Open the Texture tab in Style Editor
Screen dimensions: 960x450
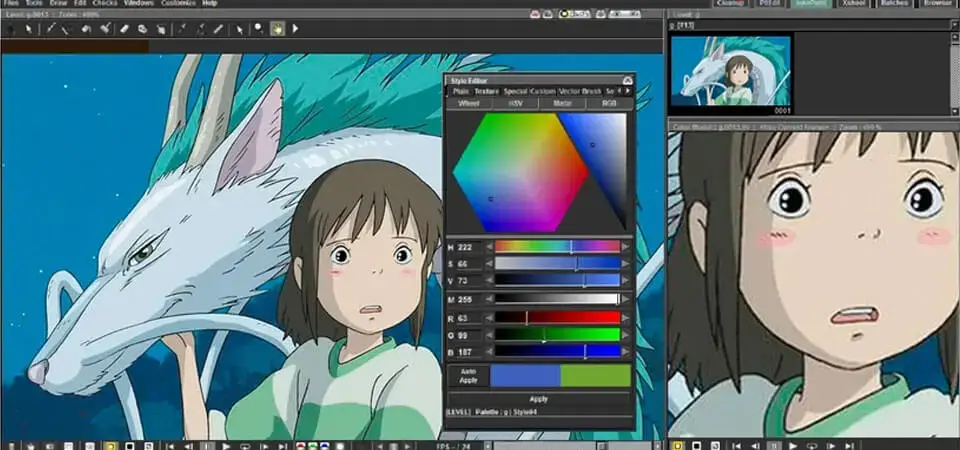[487, 91]
